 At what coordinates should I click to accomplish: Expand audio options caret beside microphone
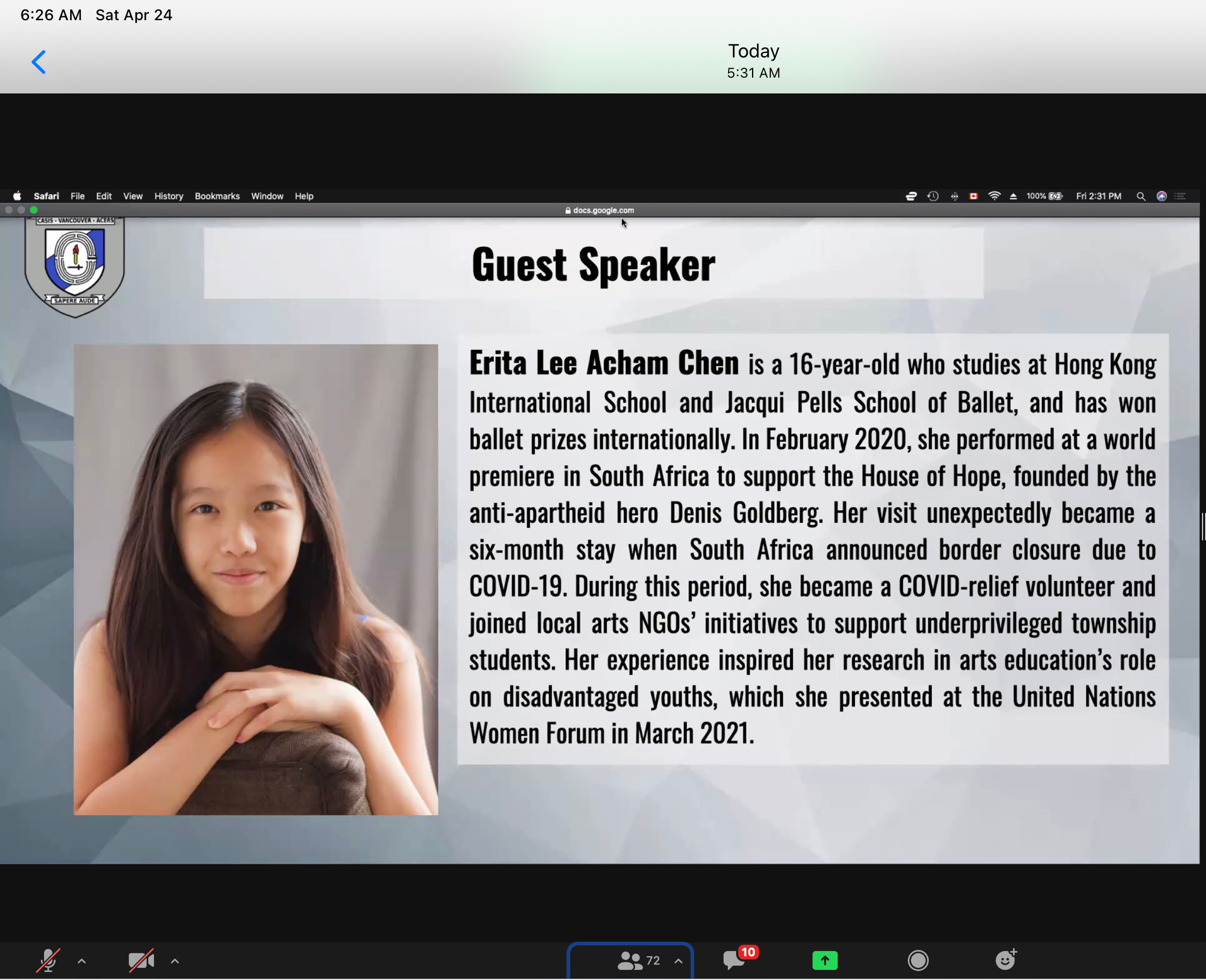coord(81,961)
